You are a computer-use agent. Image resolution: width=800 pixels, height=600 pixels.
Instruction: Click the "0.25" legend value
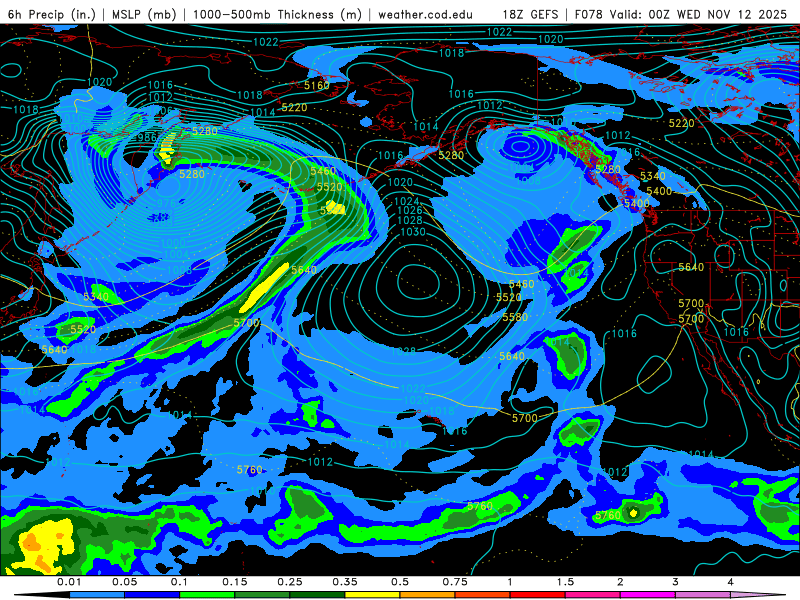pos(290,582)
